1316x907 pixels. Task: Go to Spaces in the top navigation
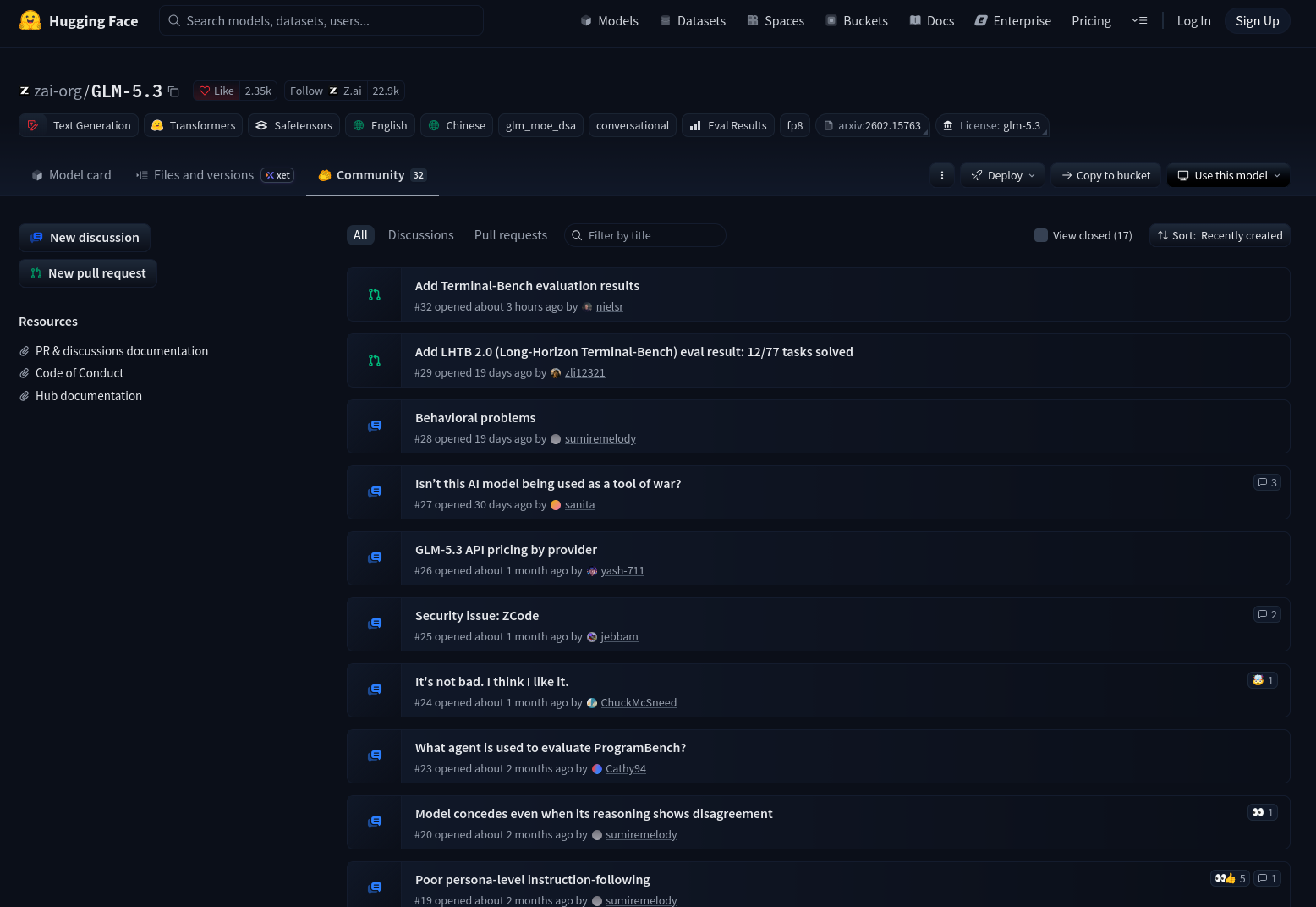(776, 20)
